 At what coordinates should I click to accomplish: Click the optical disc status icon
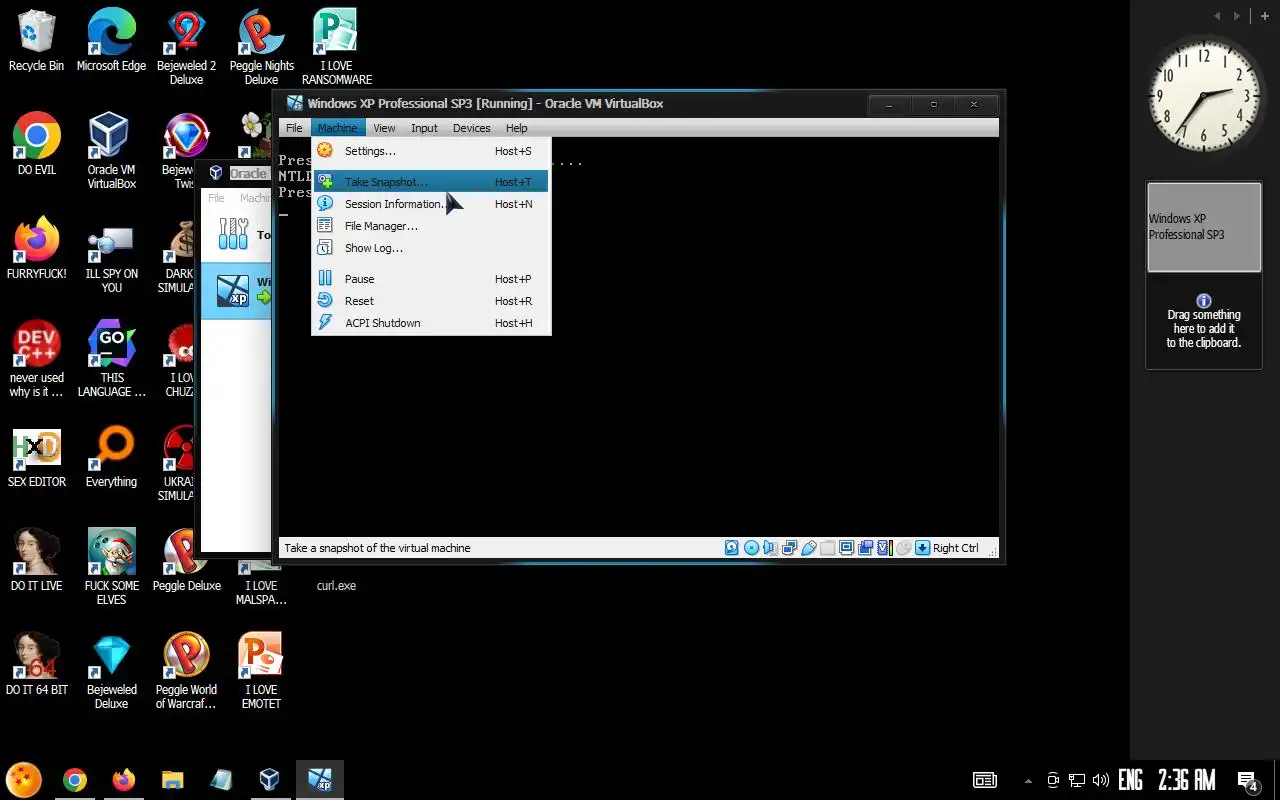pyautogui.click(x=751, y=548)
